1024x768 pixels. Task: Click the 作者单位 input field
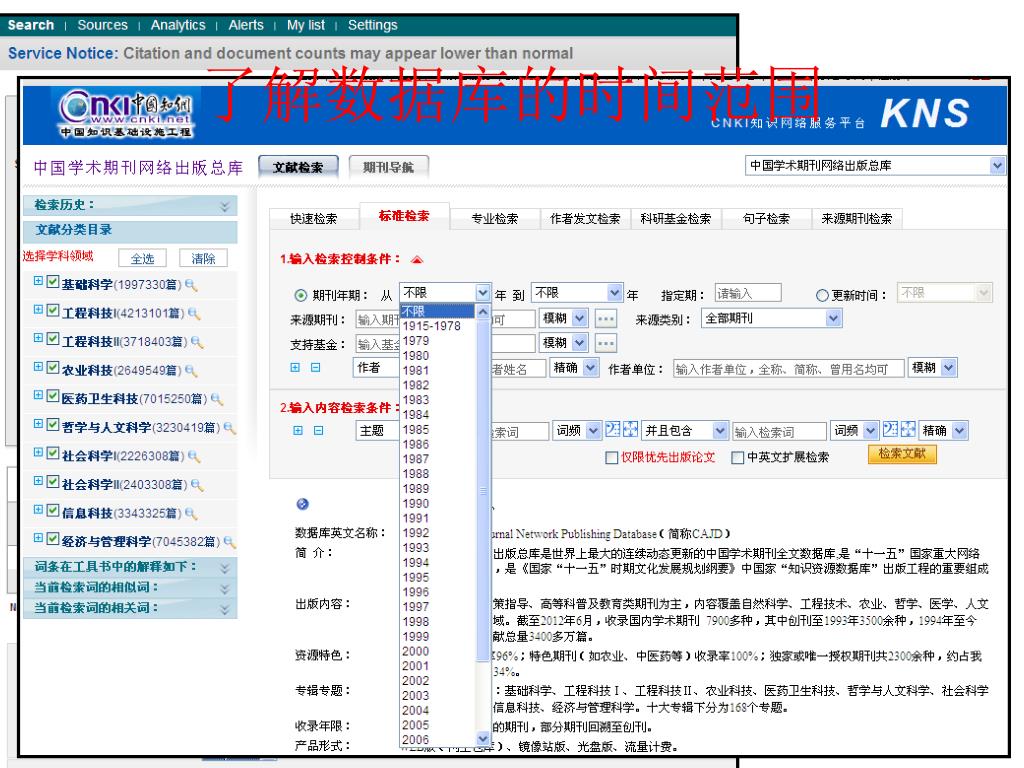click(788, 369)
